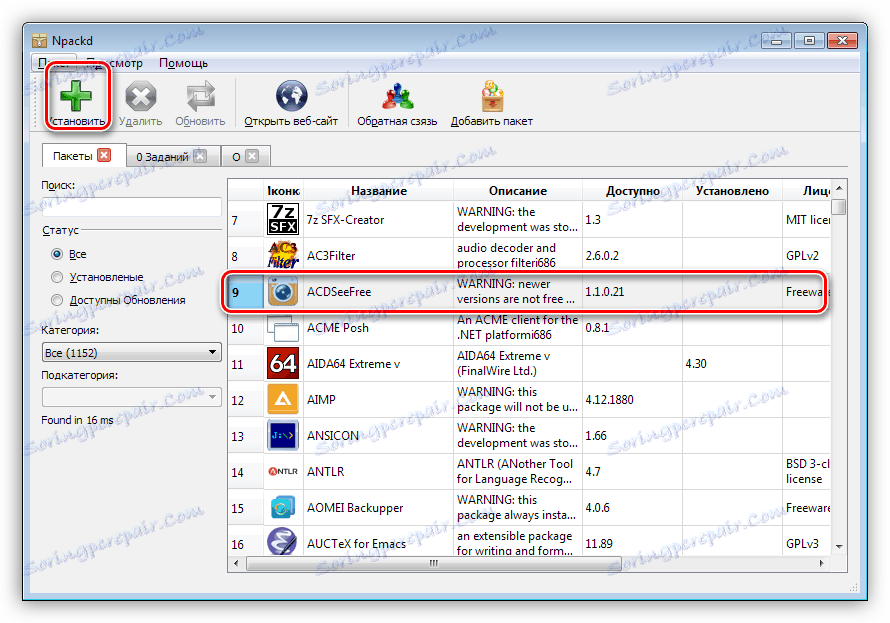Select the ACDSeeFree name cell
Viewport: 890px width, 623px height.
378,292
